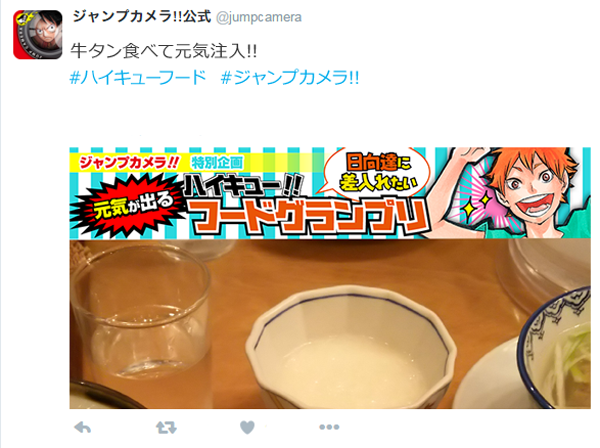Retweet this post using the retweet icon
The width and height of the screenshot is (600, 448).
(x=166, y=427)
